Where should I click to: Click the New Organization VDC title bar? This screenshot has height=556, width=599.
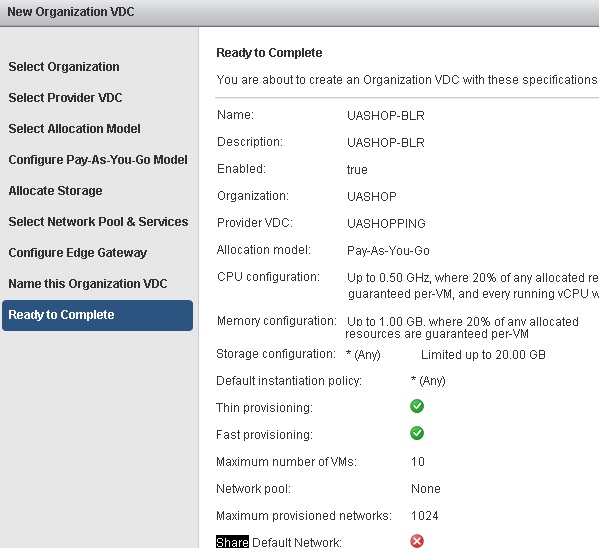[300, 13]
